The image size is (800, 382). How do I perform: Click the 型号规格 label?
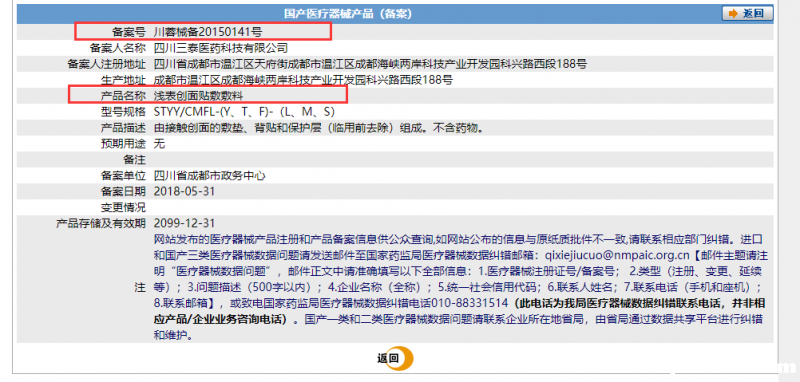pos(123,112)
